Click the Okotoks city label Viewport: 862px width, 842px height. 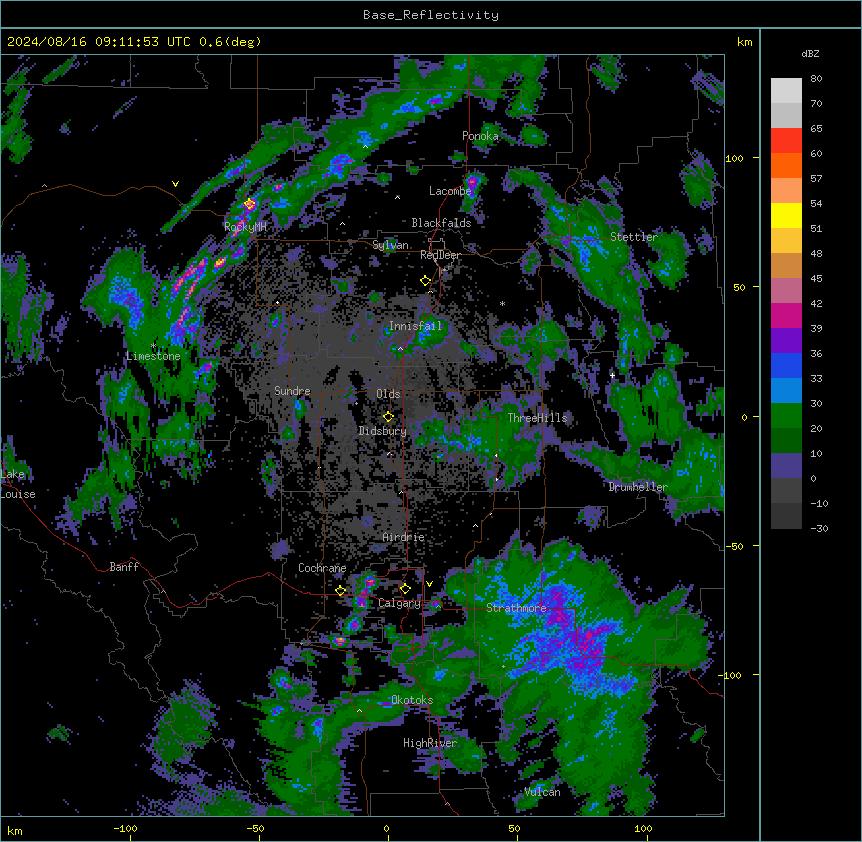coord(412,700)
